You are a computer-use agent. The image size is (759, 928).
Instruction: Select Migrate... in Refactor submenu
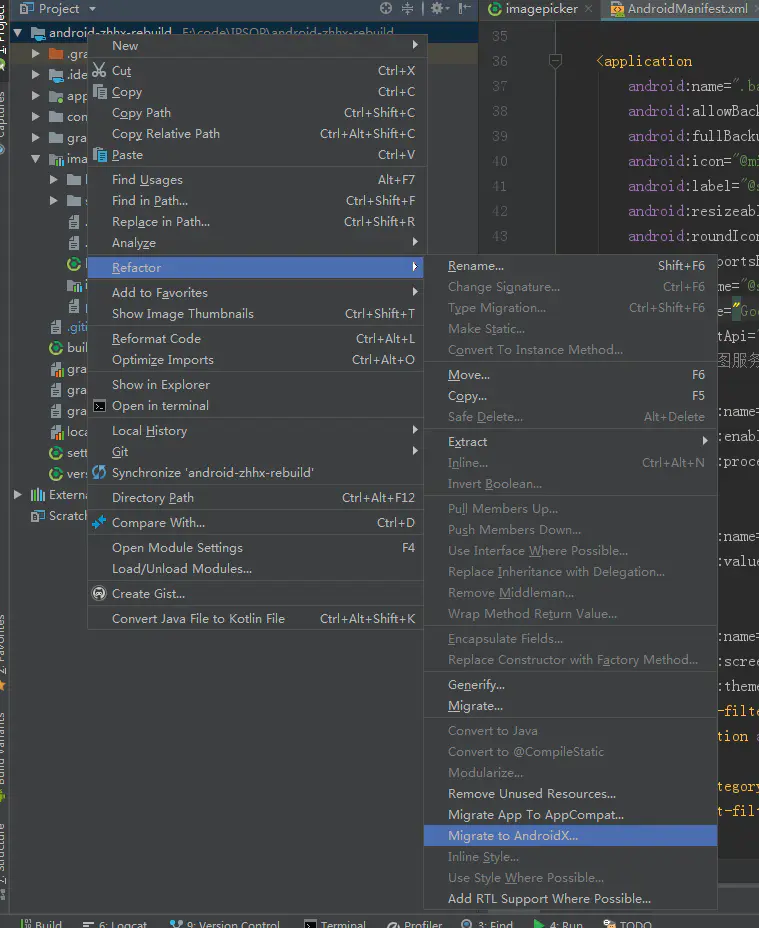coord(571,706)
